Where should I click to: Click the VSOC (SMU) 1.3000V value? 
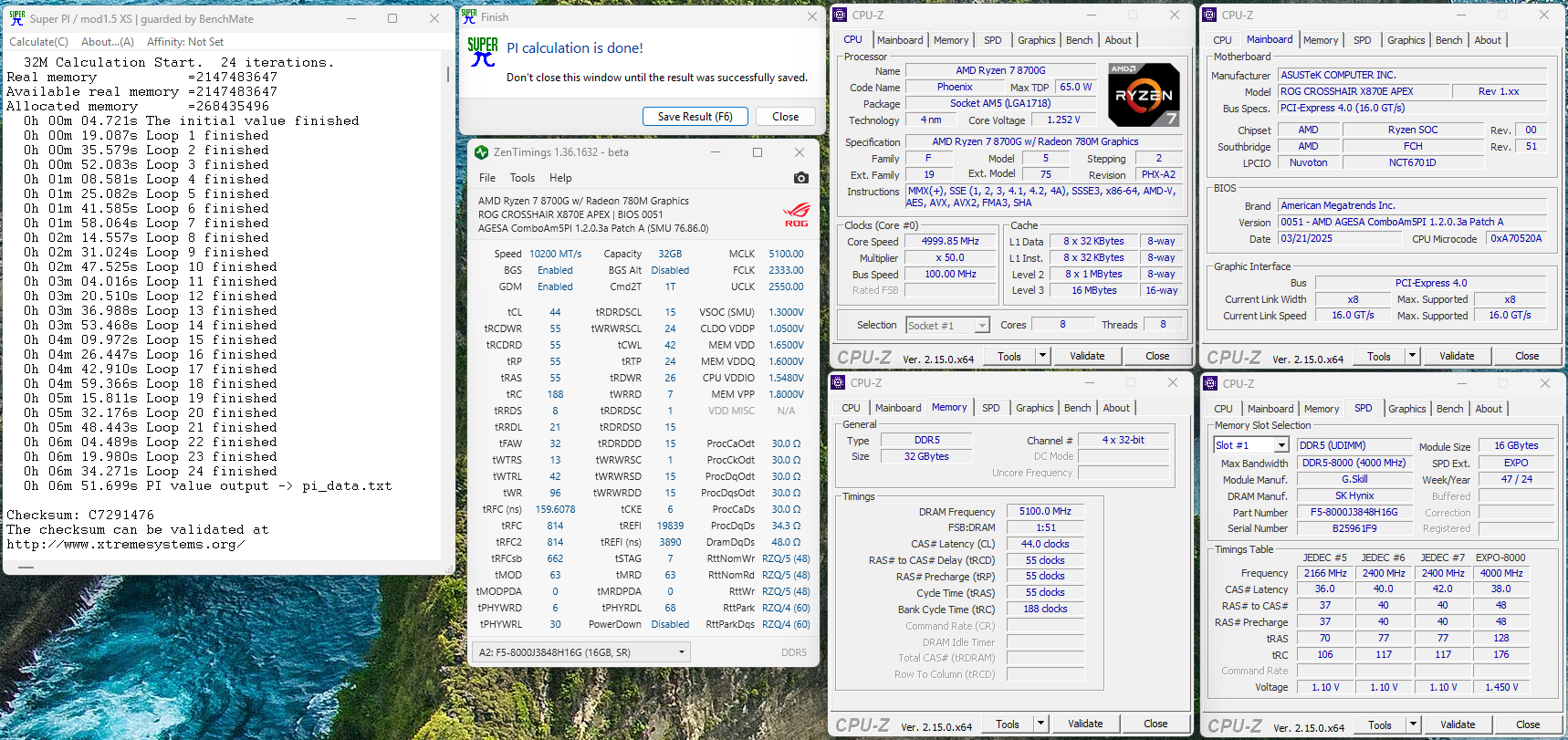click(786, 312)
